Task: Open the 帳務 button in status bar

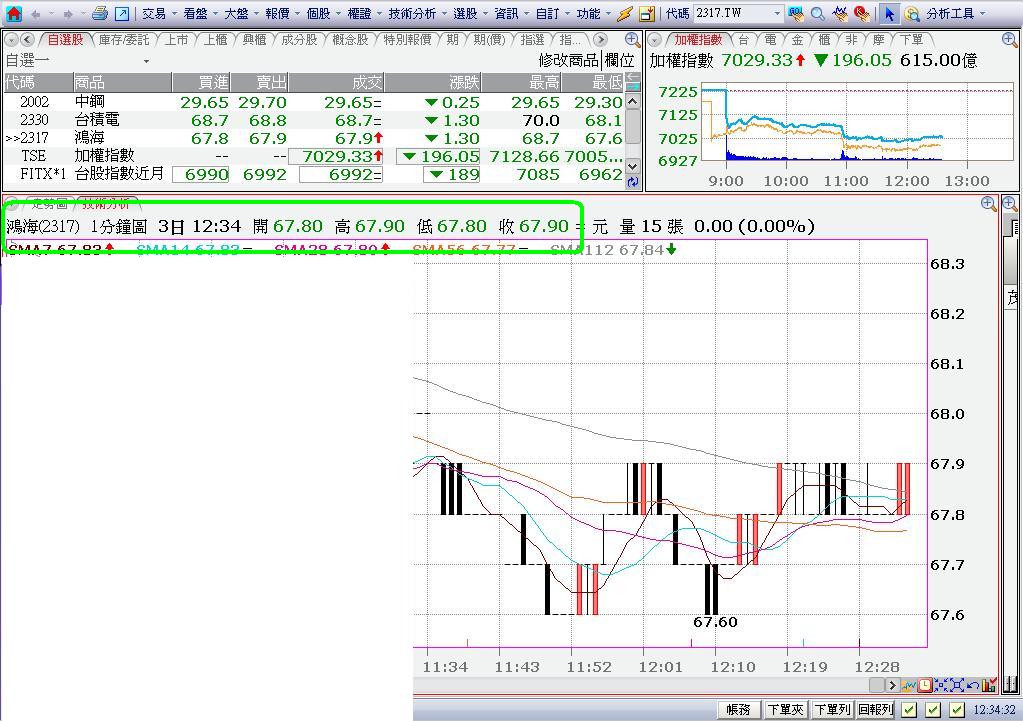Action: [739, 709]
